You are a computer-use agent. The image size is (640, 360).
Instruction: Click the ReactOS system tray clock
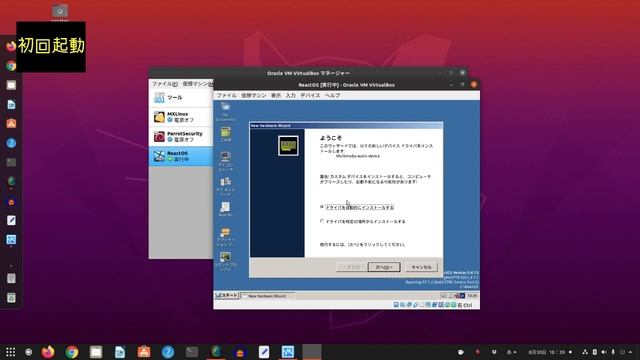tap(472, 296)
